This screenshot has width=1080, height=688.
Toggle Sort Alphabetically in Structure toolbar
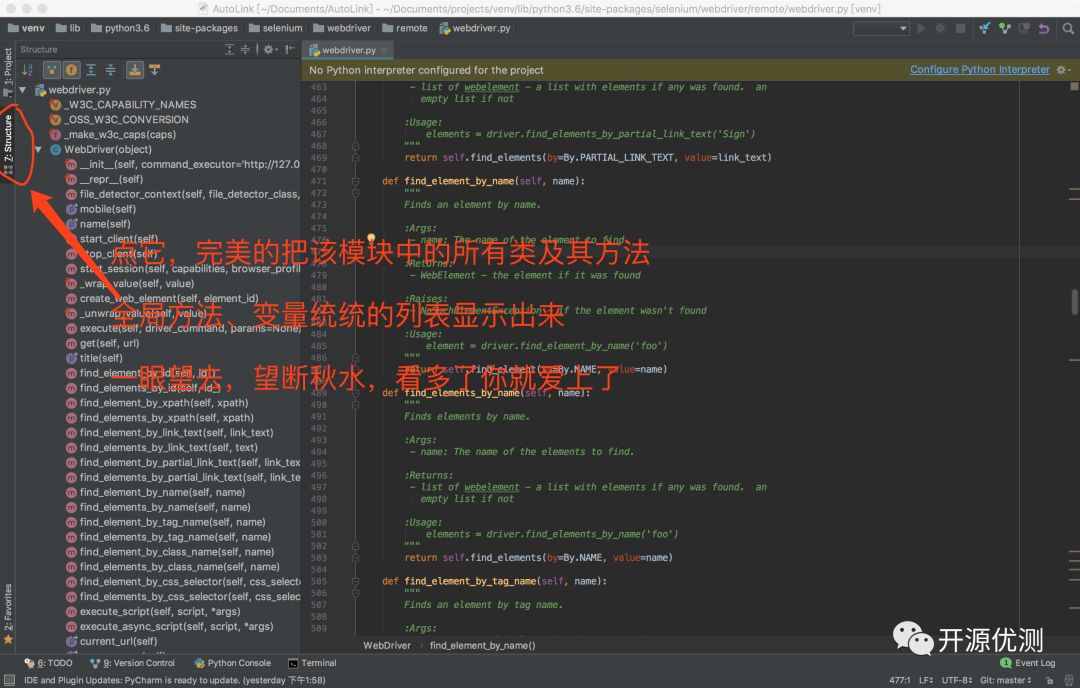[28, 70]
